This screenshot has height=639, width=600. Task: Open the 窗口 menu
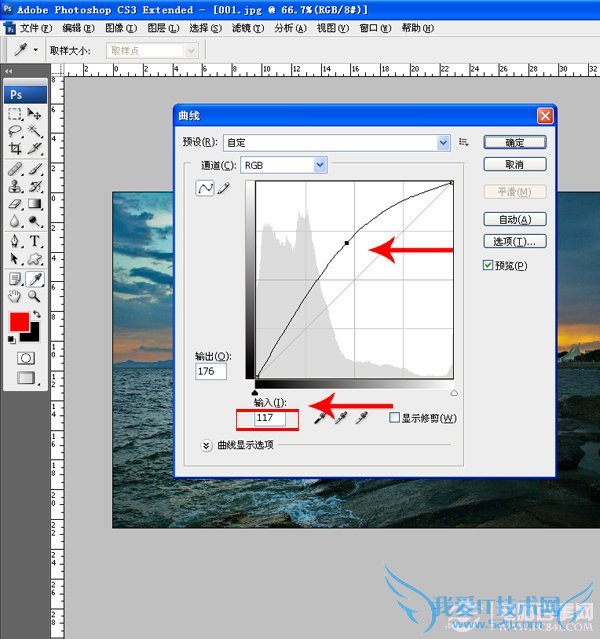(x=375, y=28)
